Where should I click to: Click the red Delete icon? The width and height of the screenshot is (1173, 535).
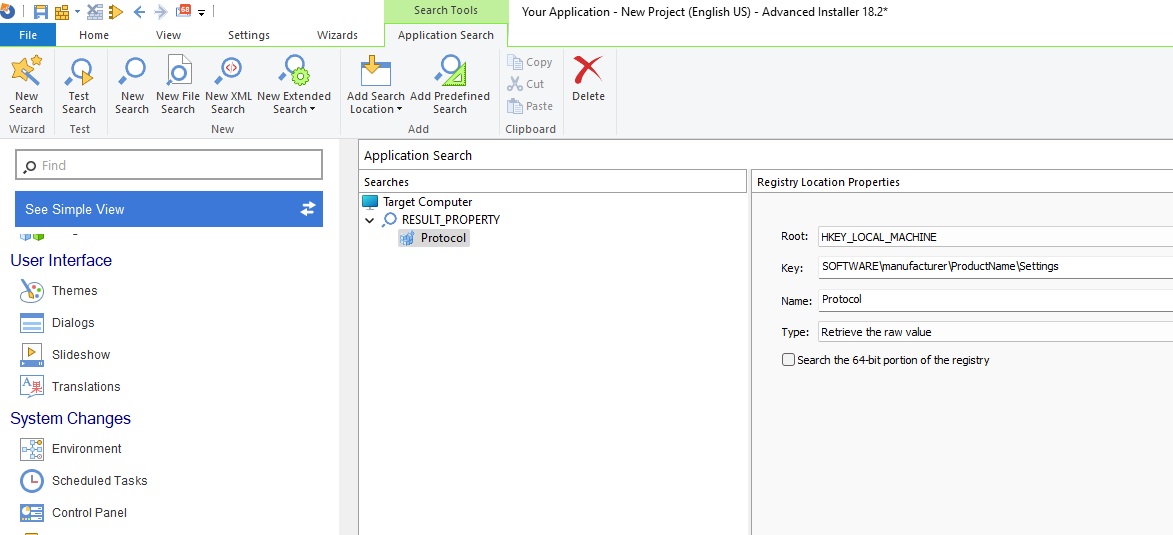(588, 73)
